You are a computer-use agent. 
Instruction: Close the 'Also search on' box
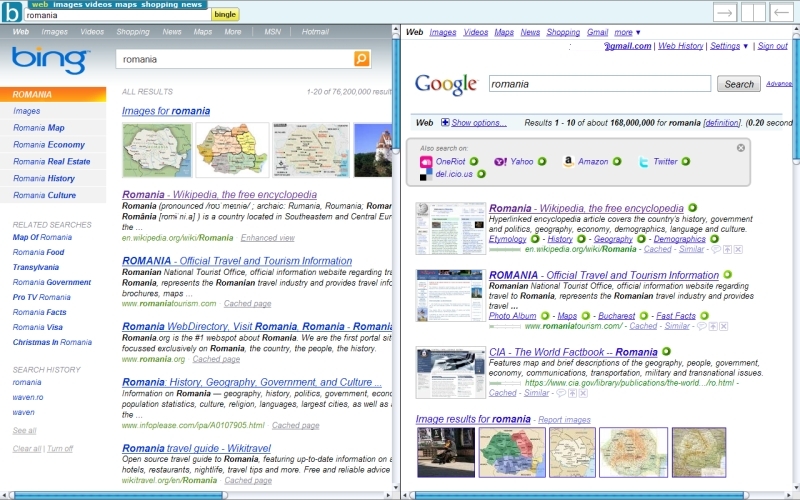tap(741, 148)
